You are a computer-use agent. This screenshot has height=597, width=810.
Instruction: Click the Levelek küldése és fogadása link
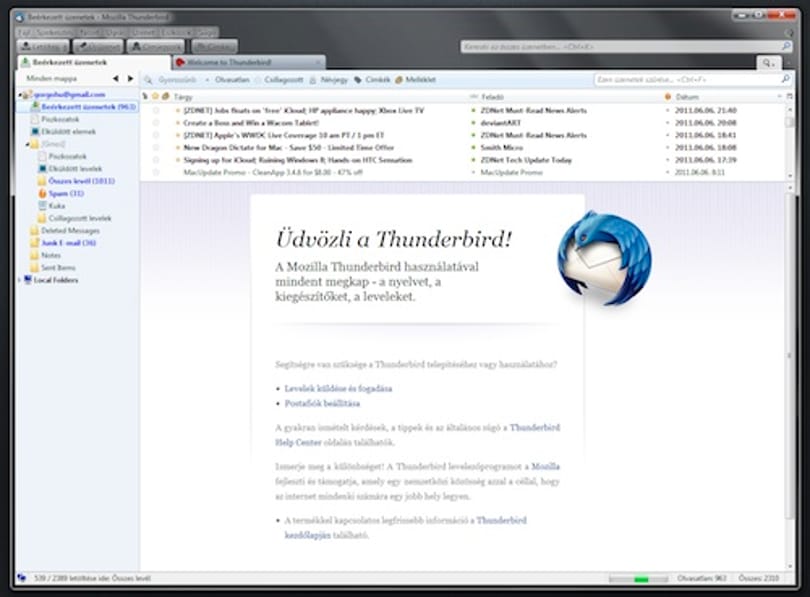(338, 388)
